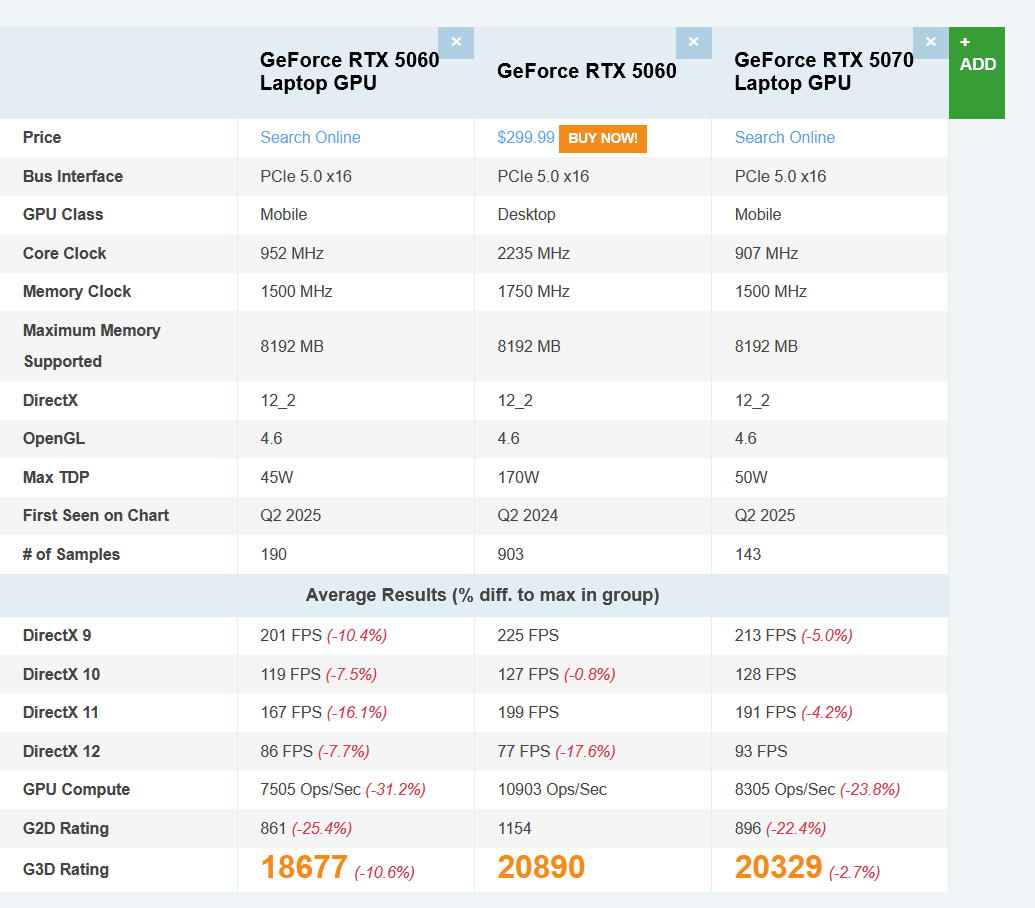Remove GeForce RTX 5070 Laptop GPU column
This screenshot has height=908, width=1035.
(930, 42)
